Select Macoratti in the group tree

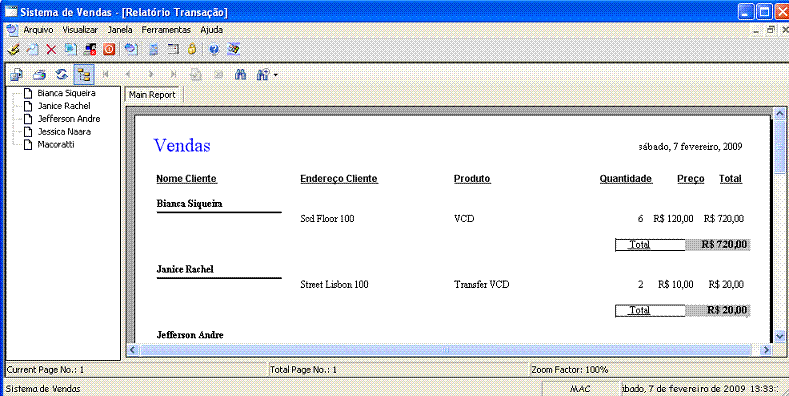(x=56, y=144)
